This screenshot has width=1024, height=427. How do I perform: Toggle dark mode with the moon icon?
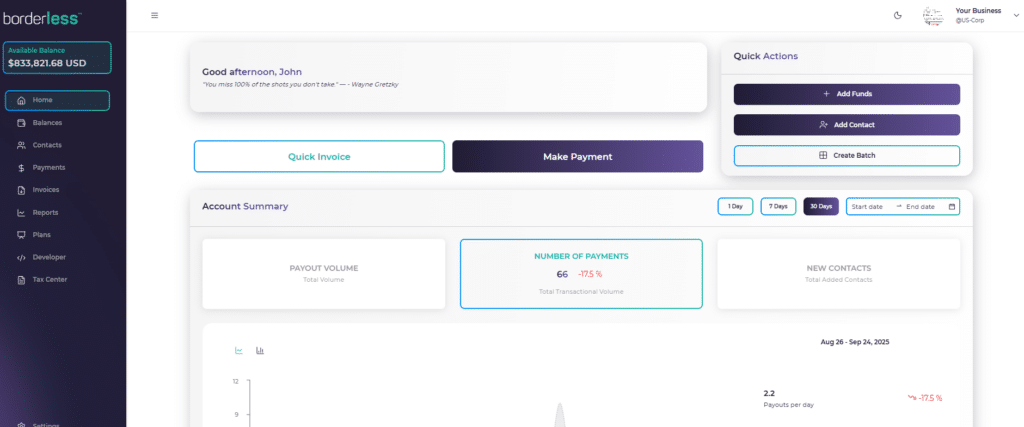pyautogui.click(x=897, y=15)
